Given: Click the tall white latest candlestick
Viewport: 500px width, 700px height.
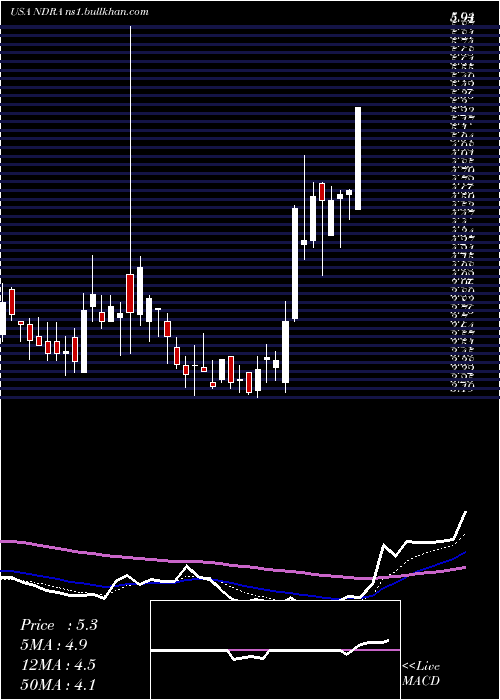Looking at the screenshot, I should pos(358,158).
